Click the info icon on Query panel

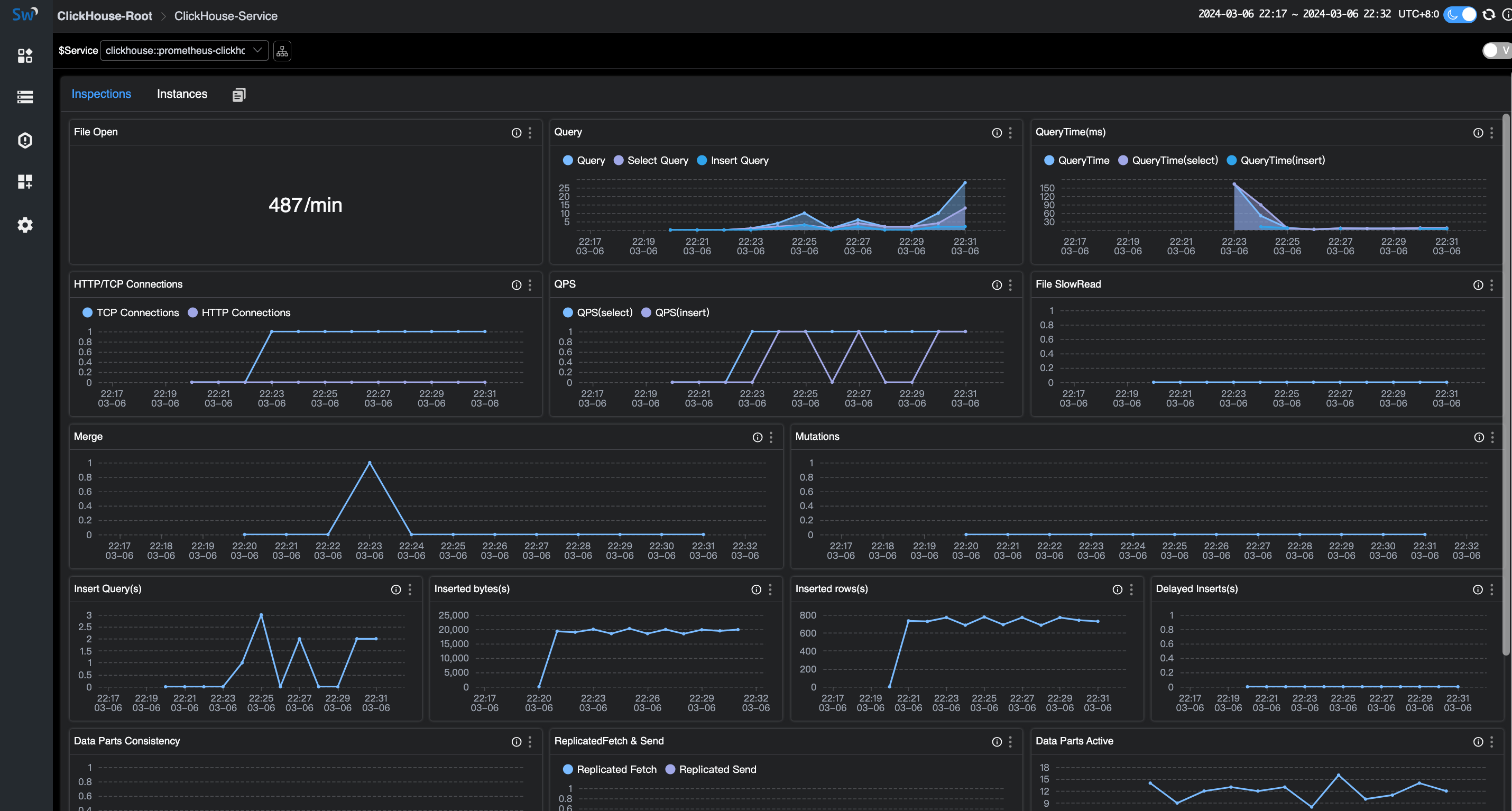(x=997, y=132)
